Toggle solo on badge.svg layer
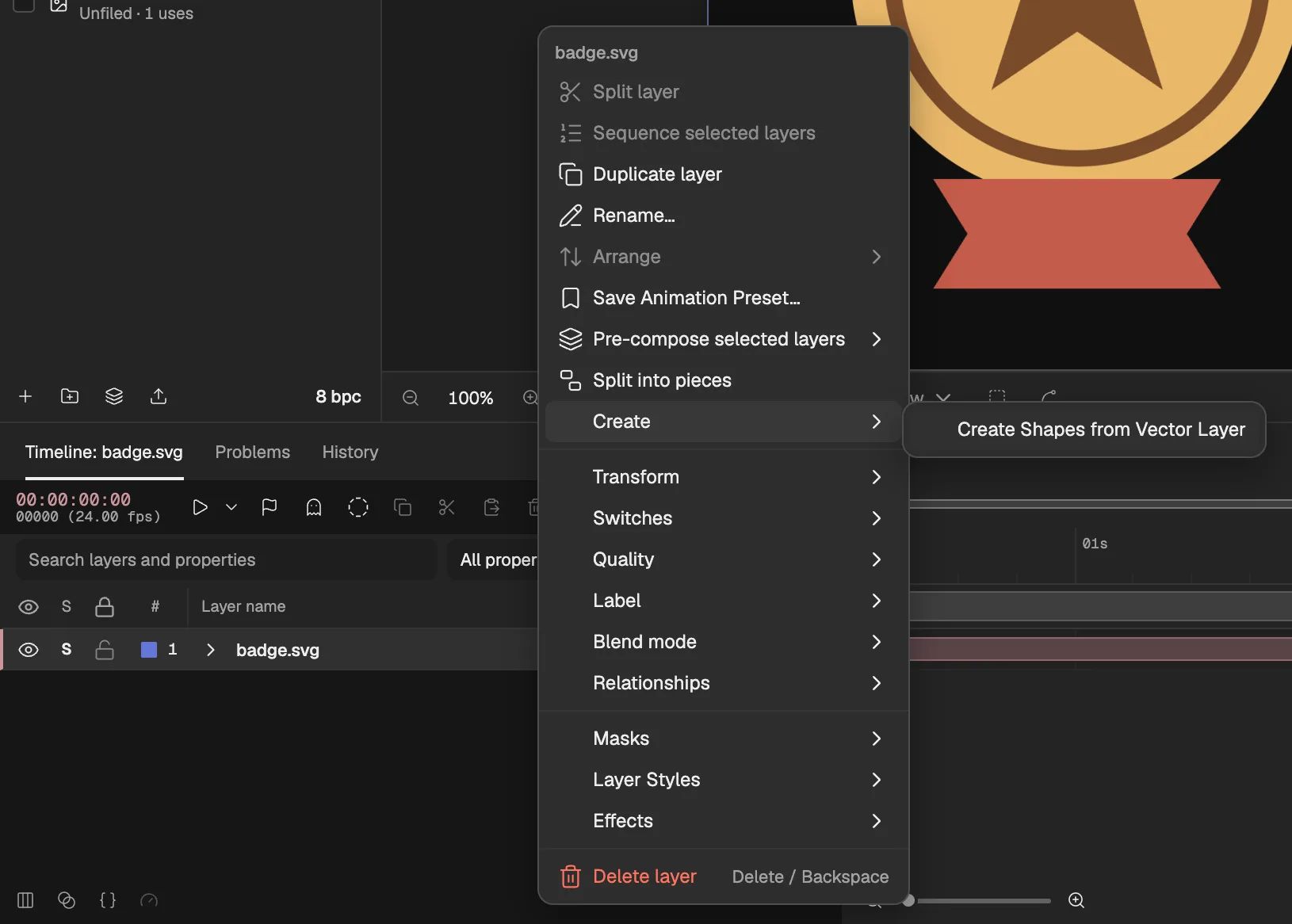The width and height of the screenshot is (1292, 924). 67,650
